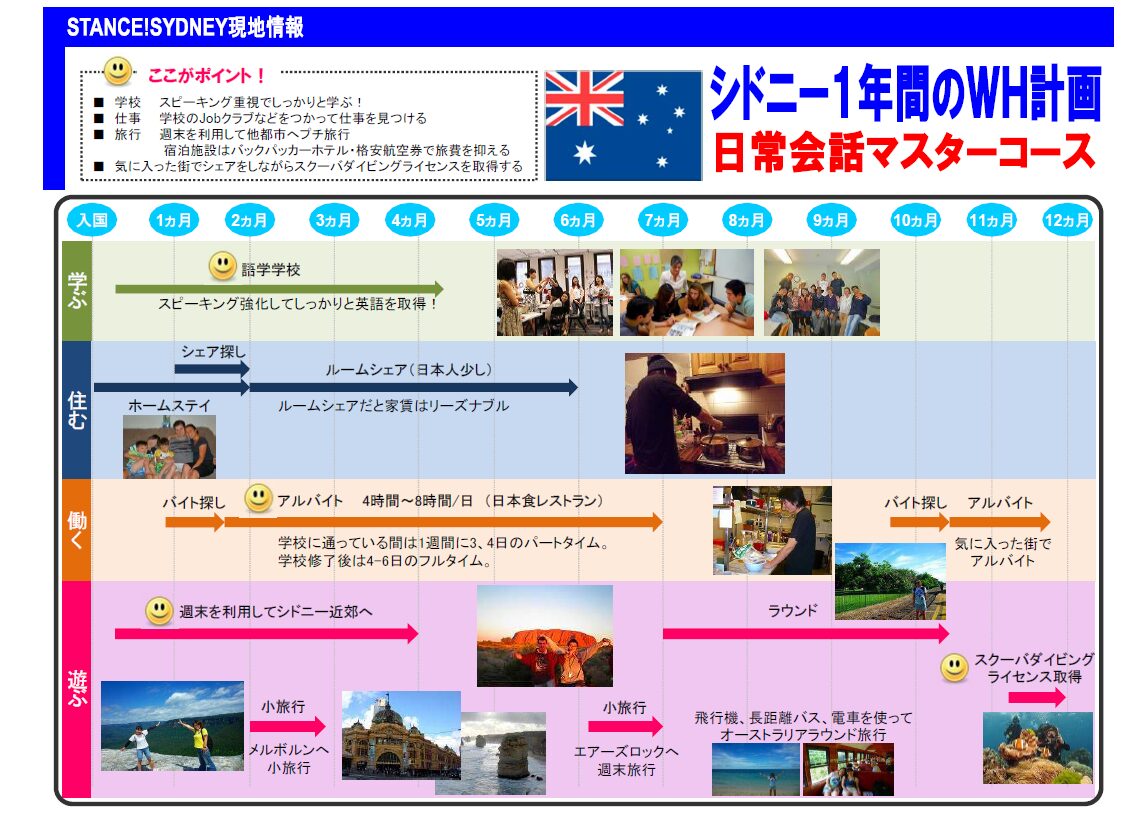Click the pink 遊ぶ row label
Viewport: 1126px width, 819px height.
point(76,689)
